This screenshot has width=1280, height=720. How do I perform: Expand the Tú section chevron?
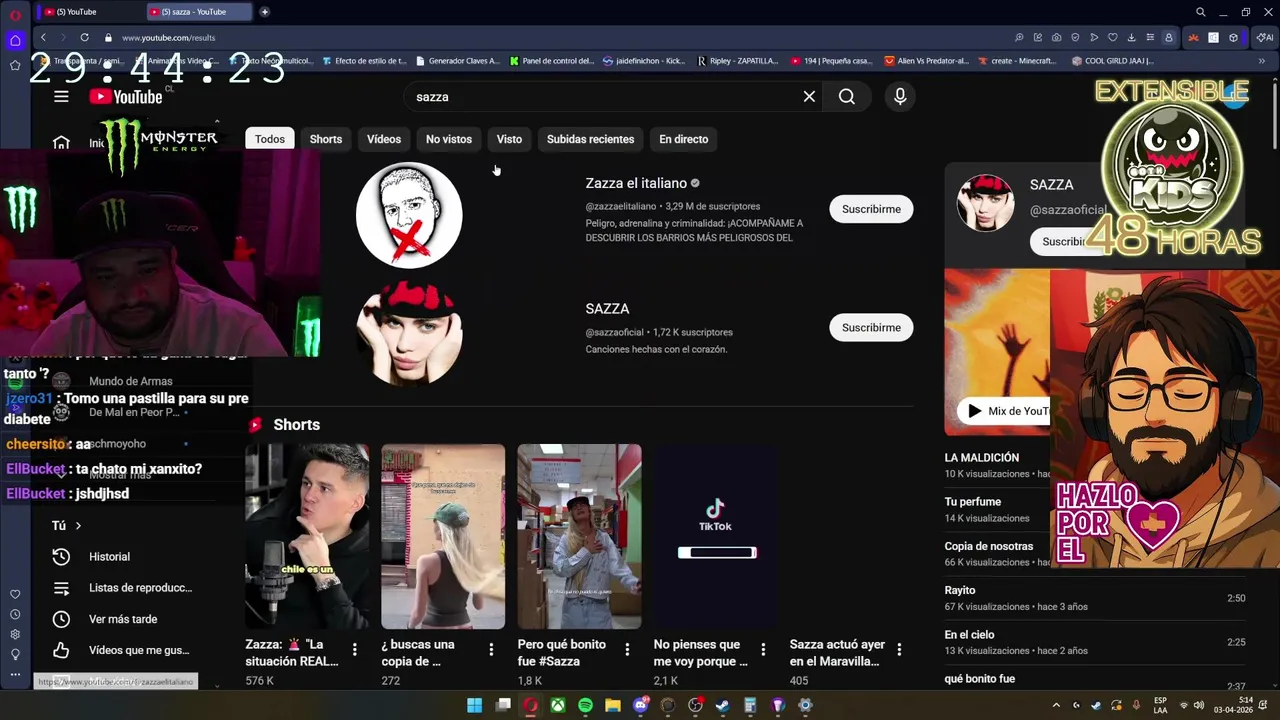[x=78, y=526]
